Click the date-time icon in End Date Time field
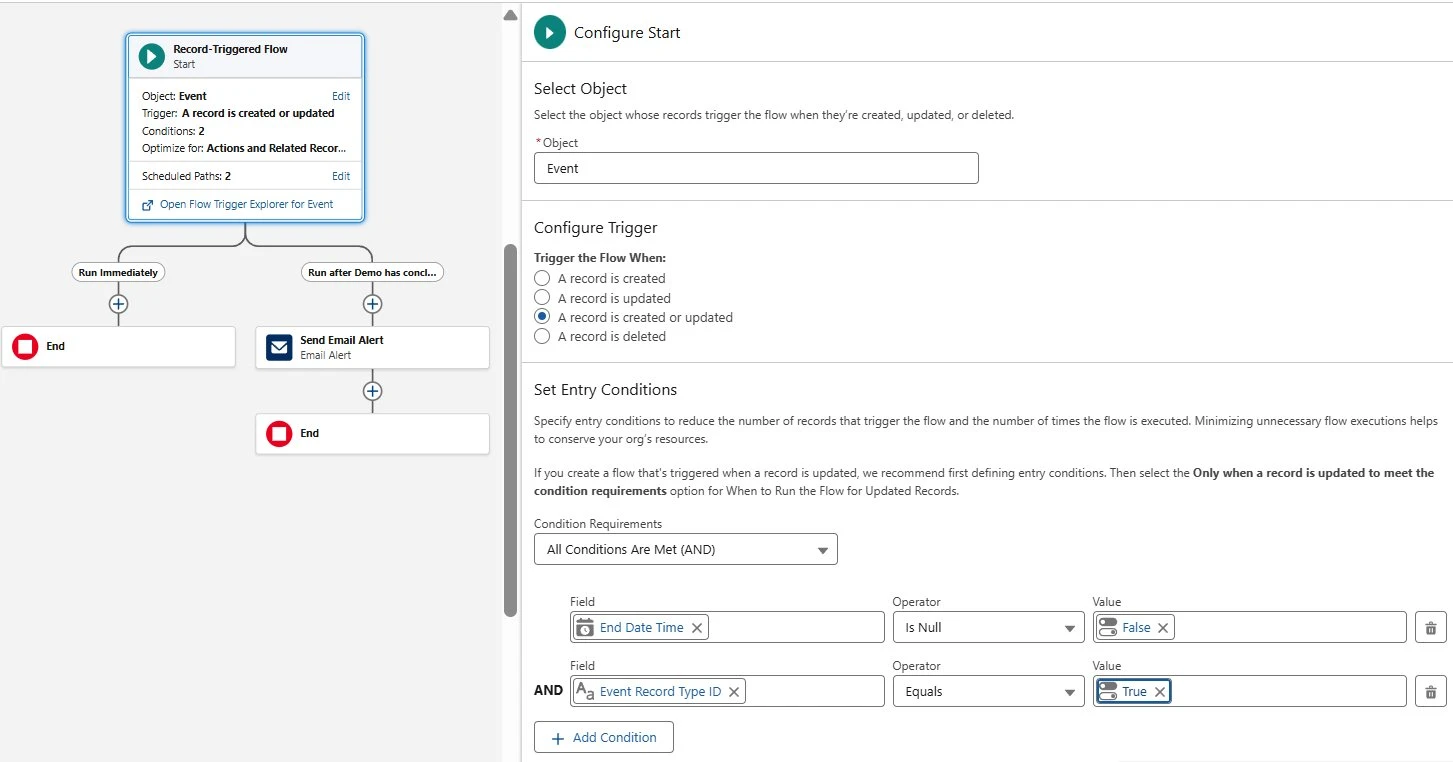The width and height of the screenshot is (1453, 762). pyautogui.click(x=585, y=627)
